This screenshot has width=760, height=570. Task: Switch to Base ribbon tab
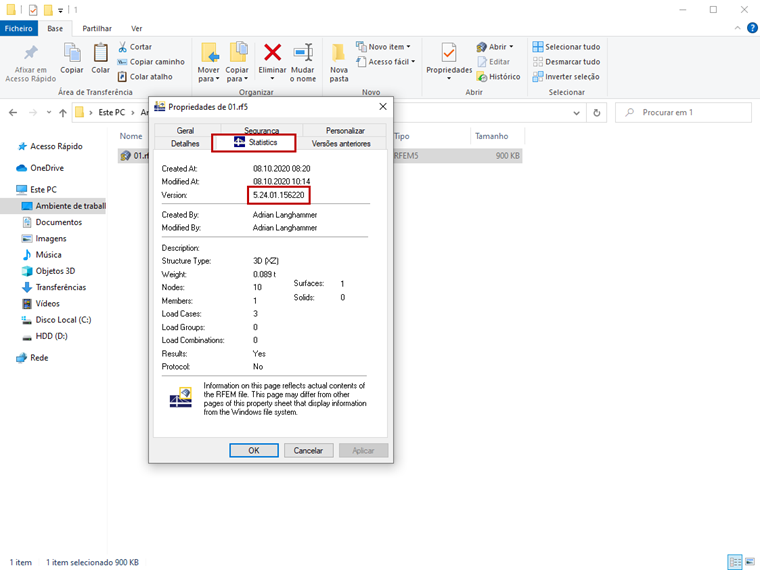pos(55,29)
